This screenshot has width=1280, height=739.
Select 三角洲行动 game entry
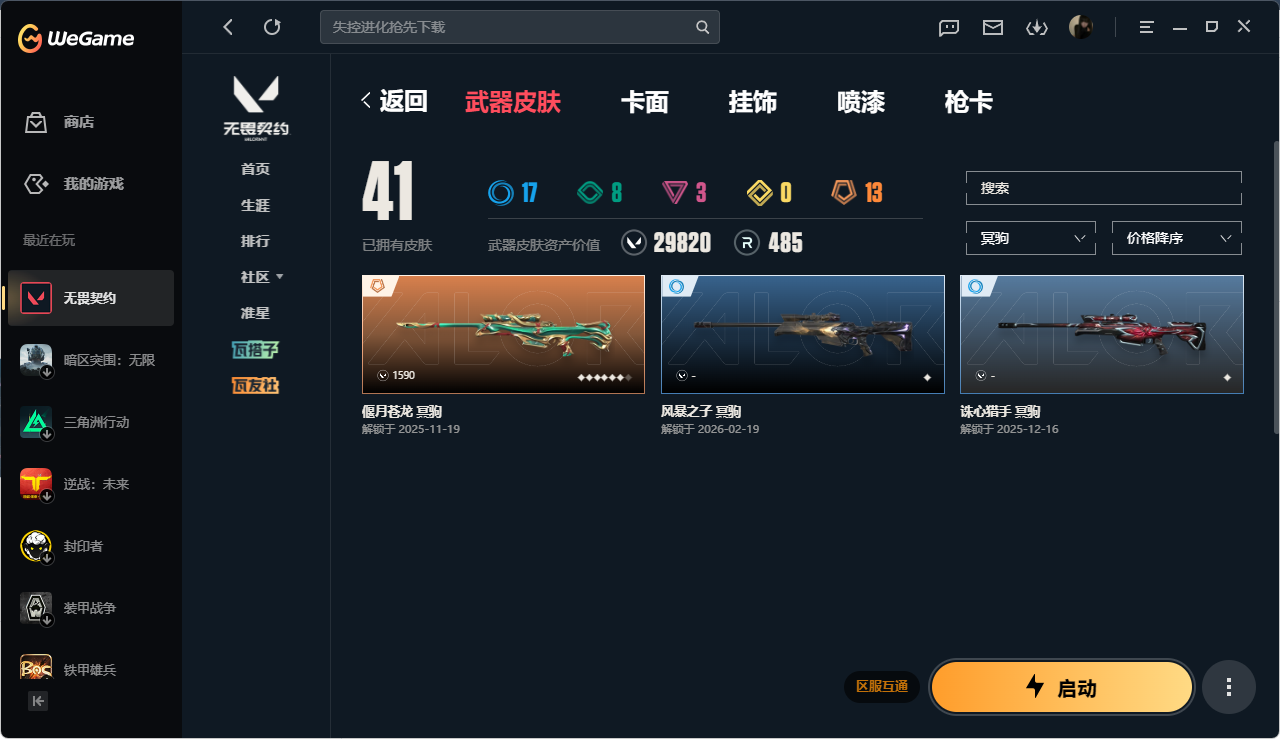[x=91, y=422]
